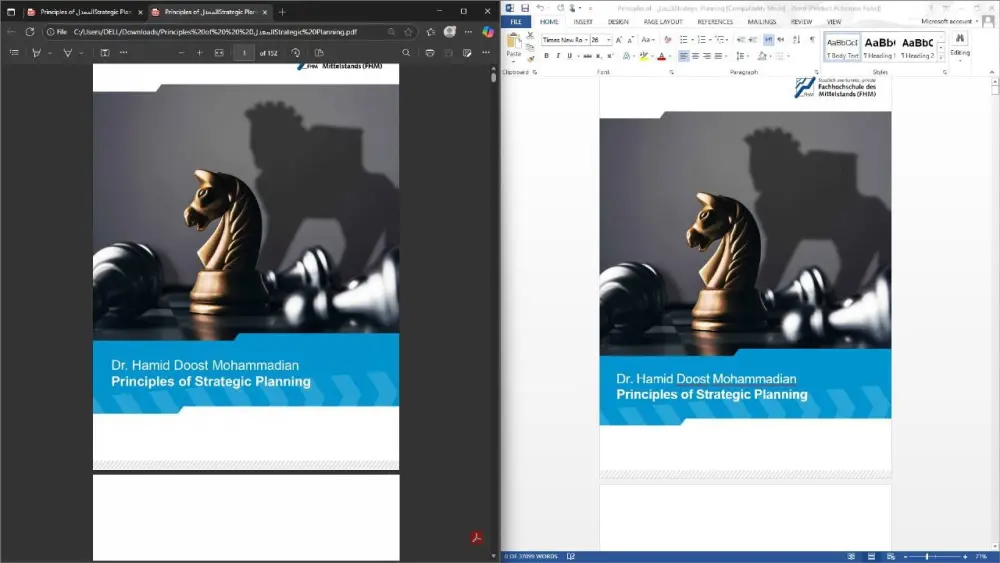
Task: Open a new browser tab
Action: click(x=282, y=12)
